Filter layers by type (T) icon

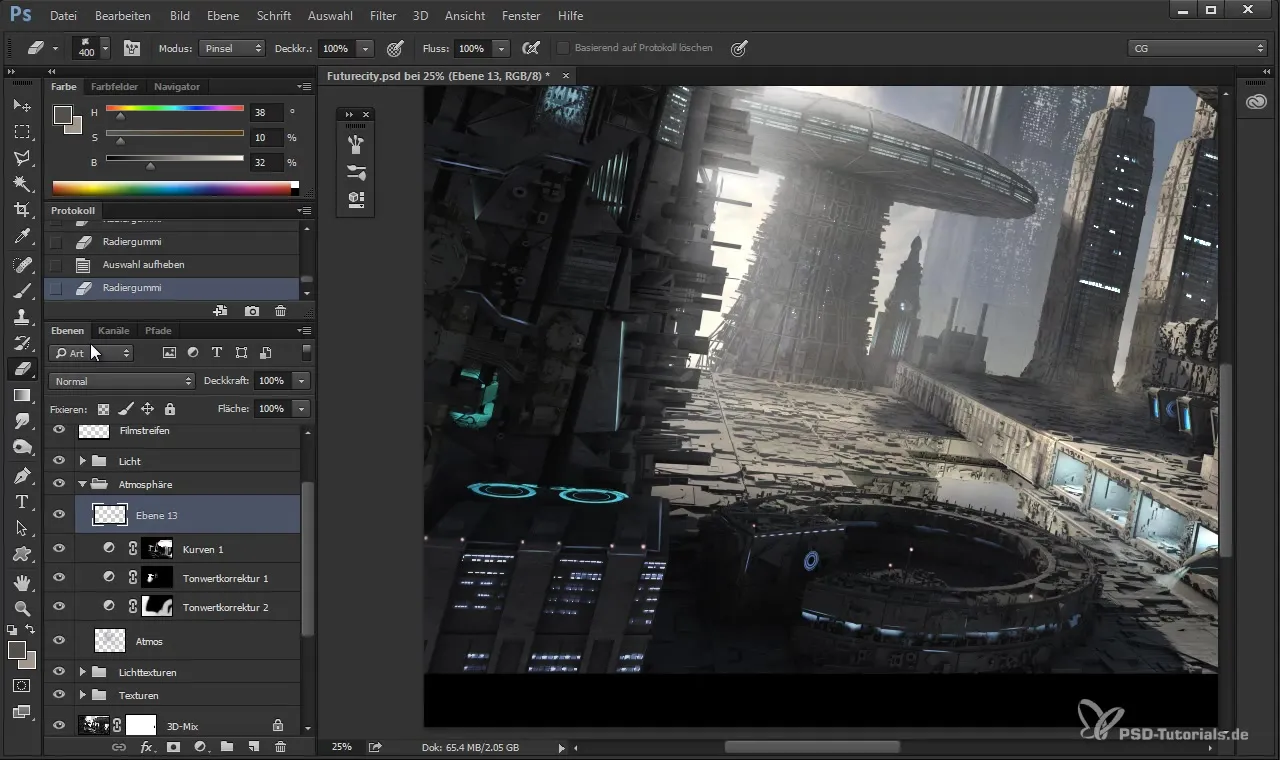pyautogui.click(x=217, y=353)
